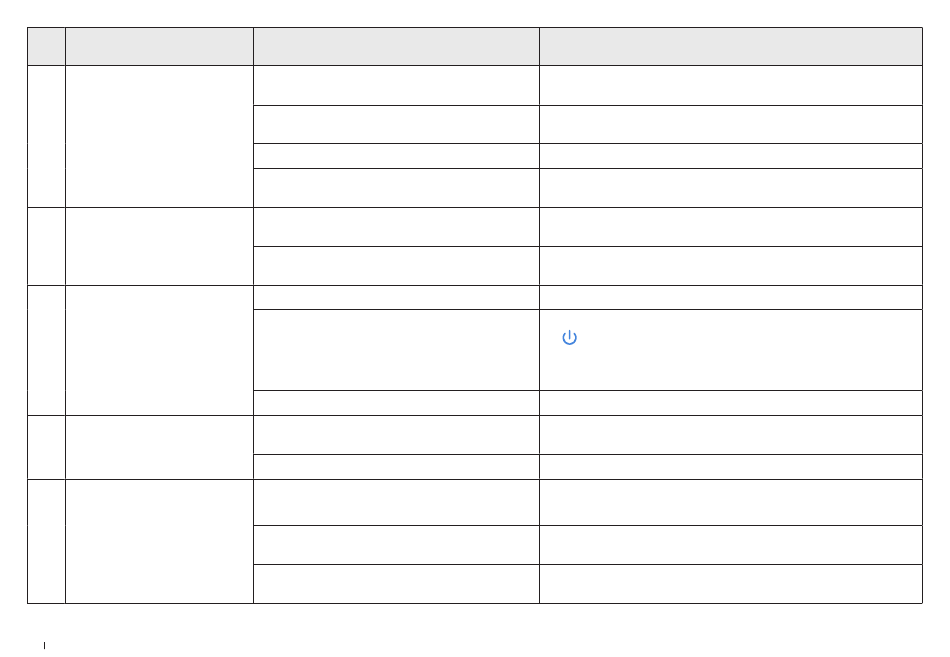Click the third-column cell left of the power icon

click(396, 350)
